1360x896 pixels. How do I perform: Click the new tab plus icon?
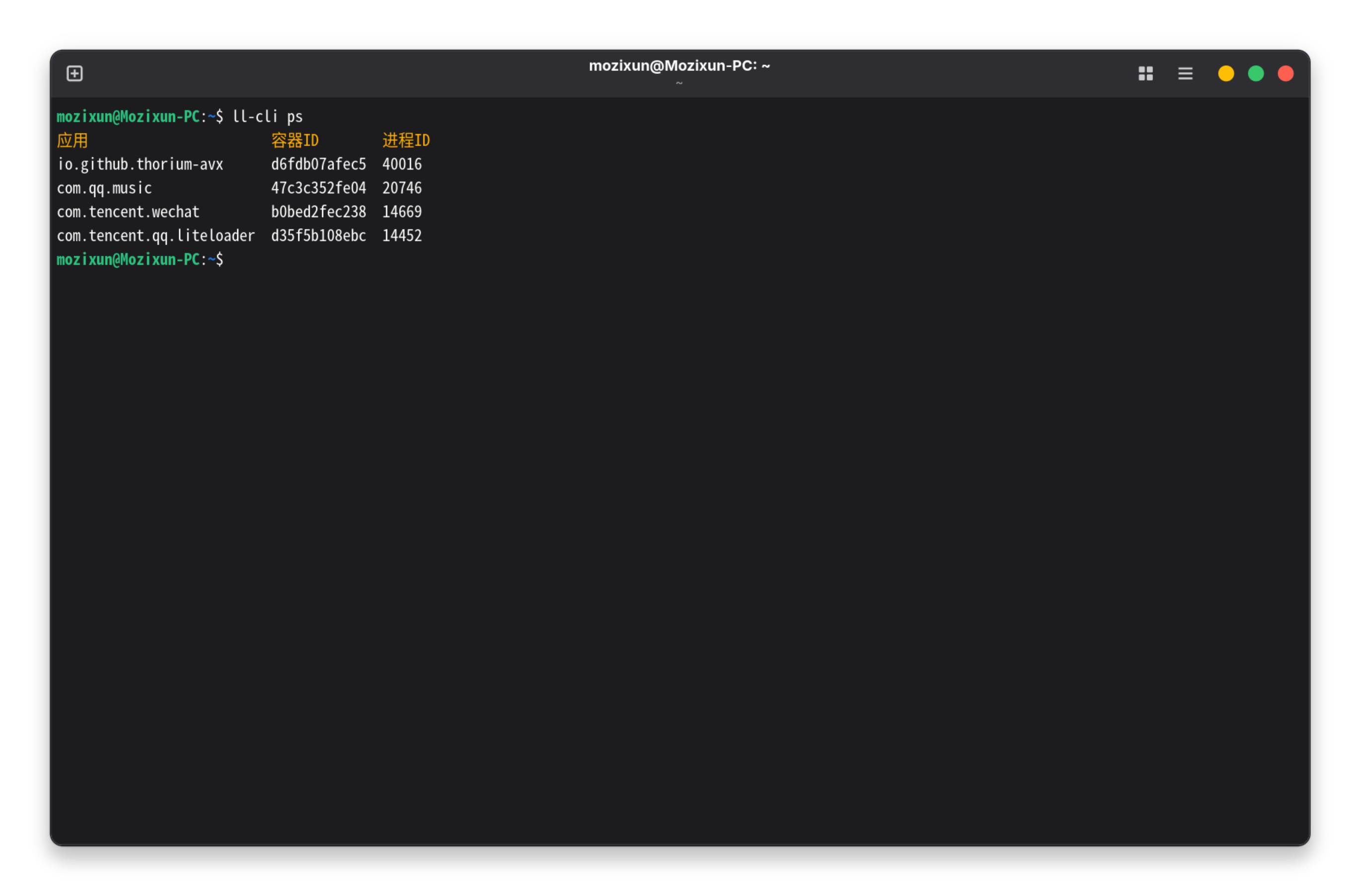(74, 74)
